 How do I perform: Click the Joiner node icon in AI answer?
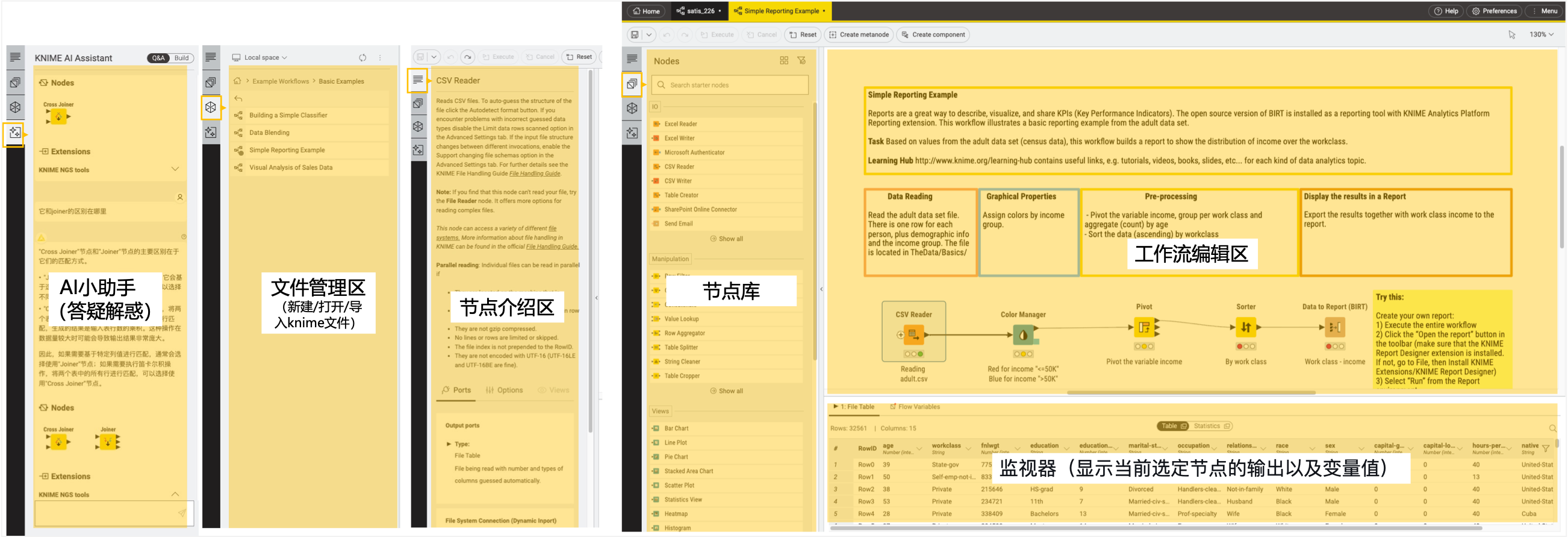[108, 441]
